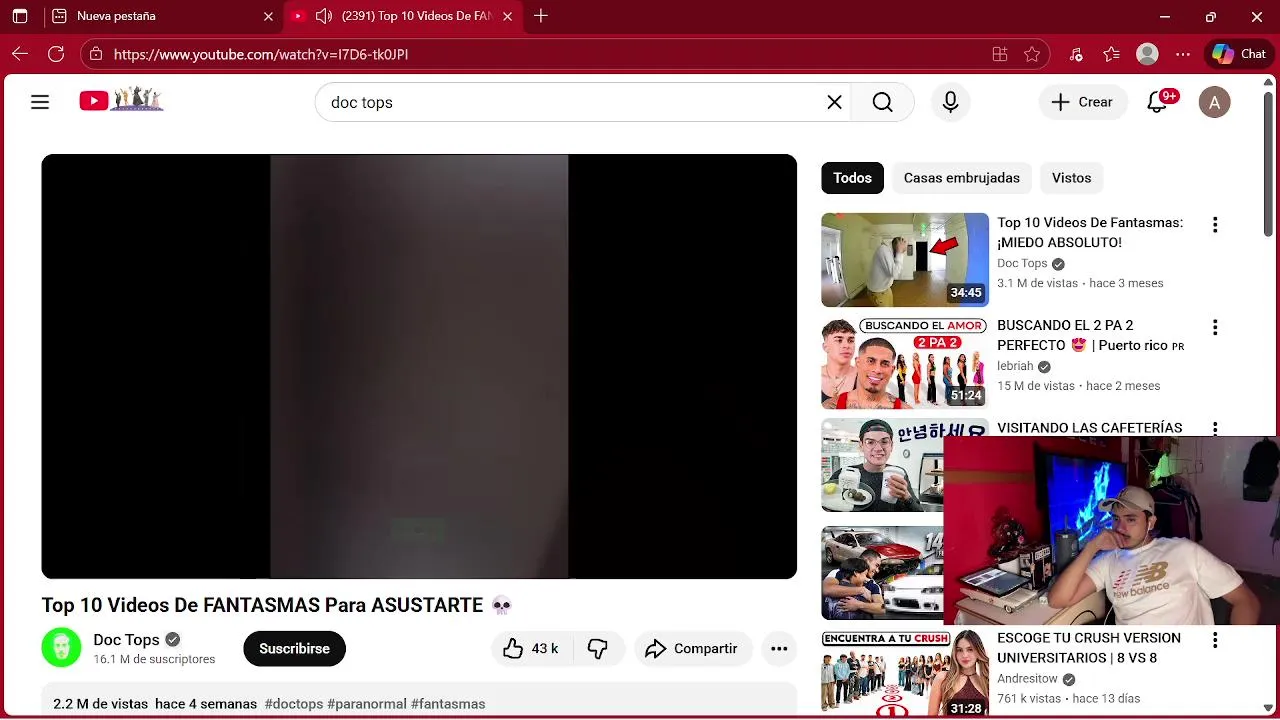The width and height of the screenshot is (1280, 720).
Task: Start voice search with microphone
Action: 950,102
